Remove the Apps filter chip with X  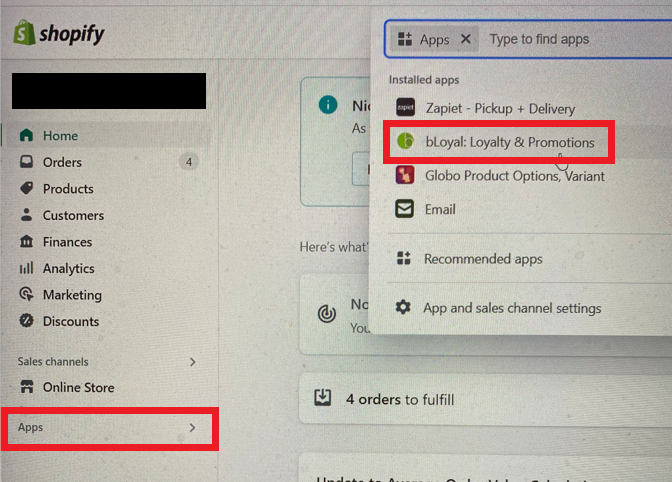(x=466, y=39)
